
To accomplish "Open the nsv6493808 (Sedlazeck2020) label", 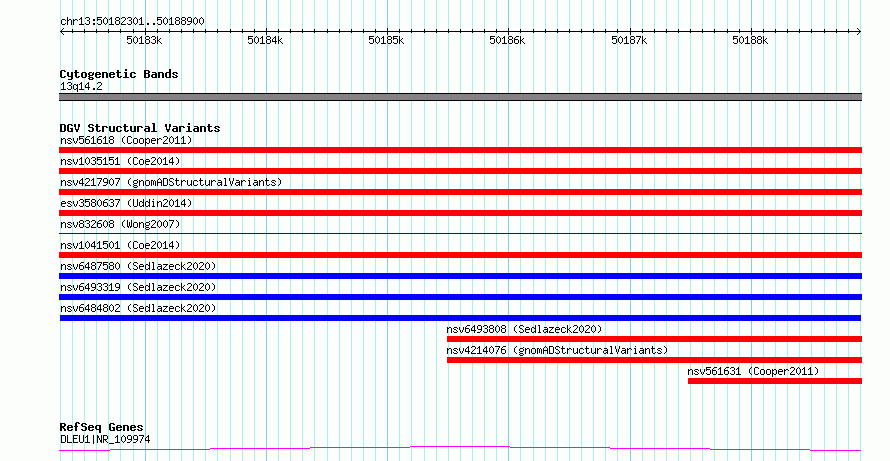I will (524, 329).
